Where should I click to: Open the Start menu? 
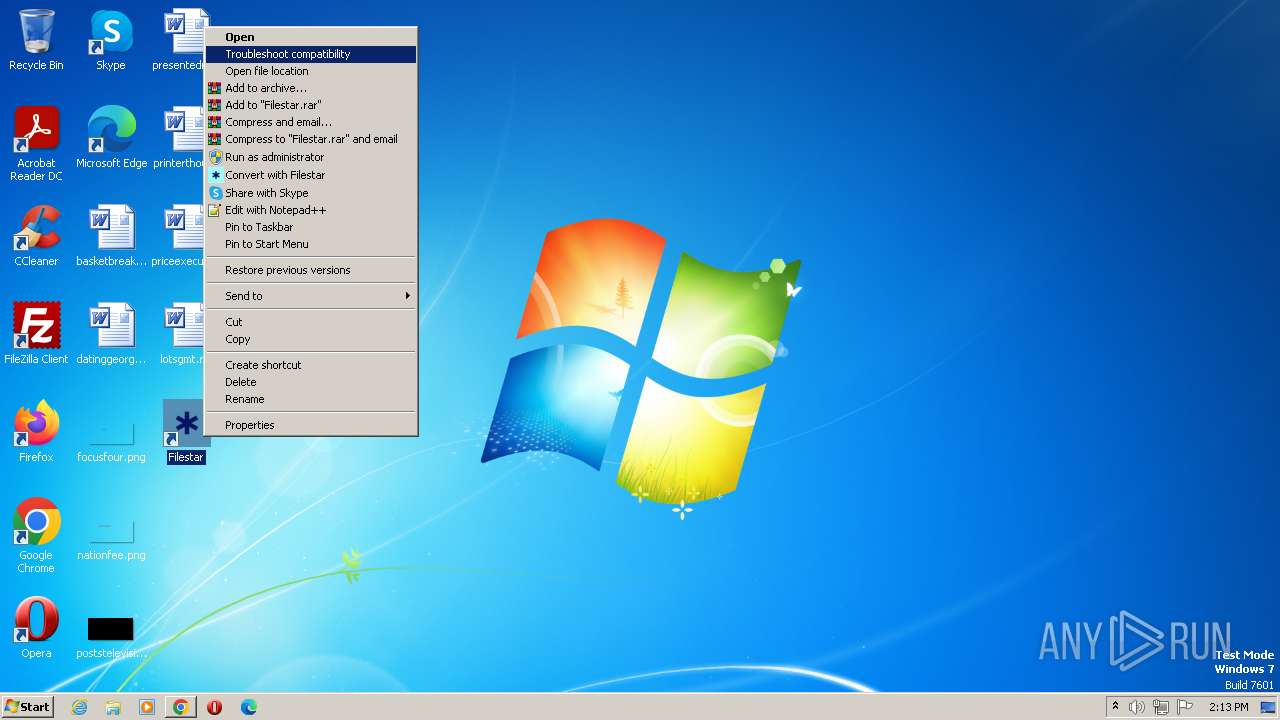click(x=27, y=707)
